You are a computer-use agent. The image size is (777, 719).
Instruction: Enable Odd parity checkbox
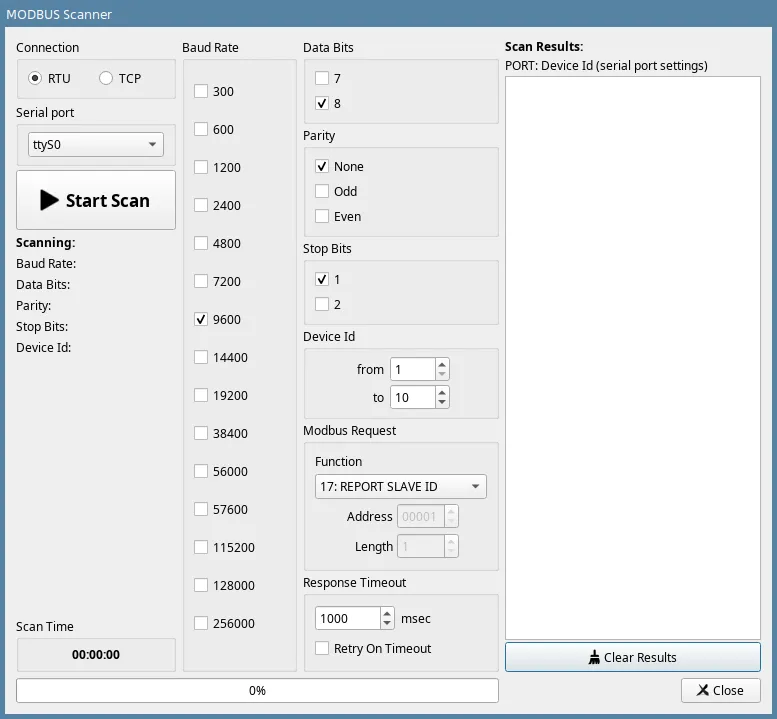[x=322, y=191]
